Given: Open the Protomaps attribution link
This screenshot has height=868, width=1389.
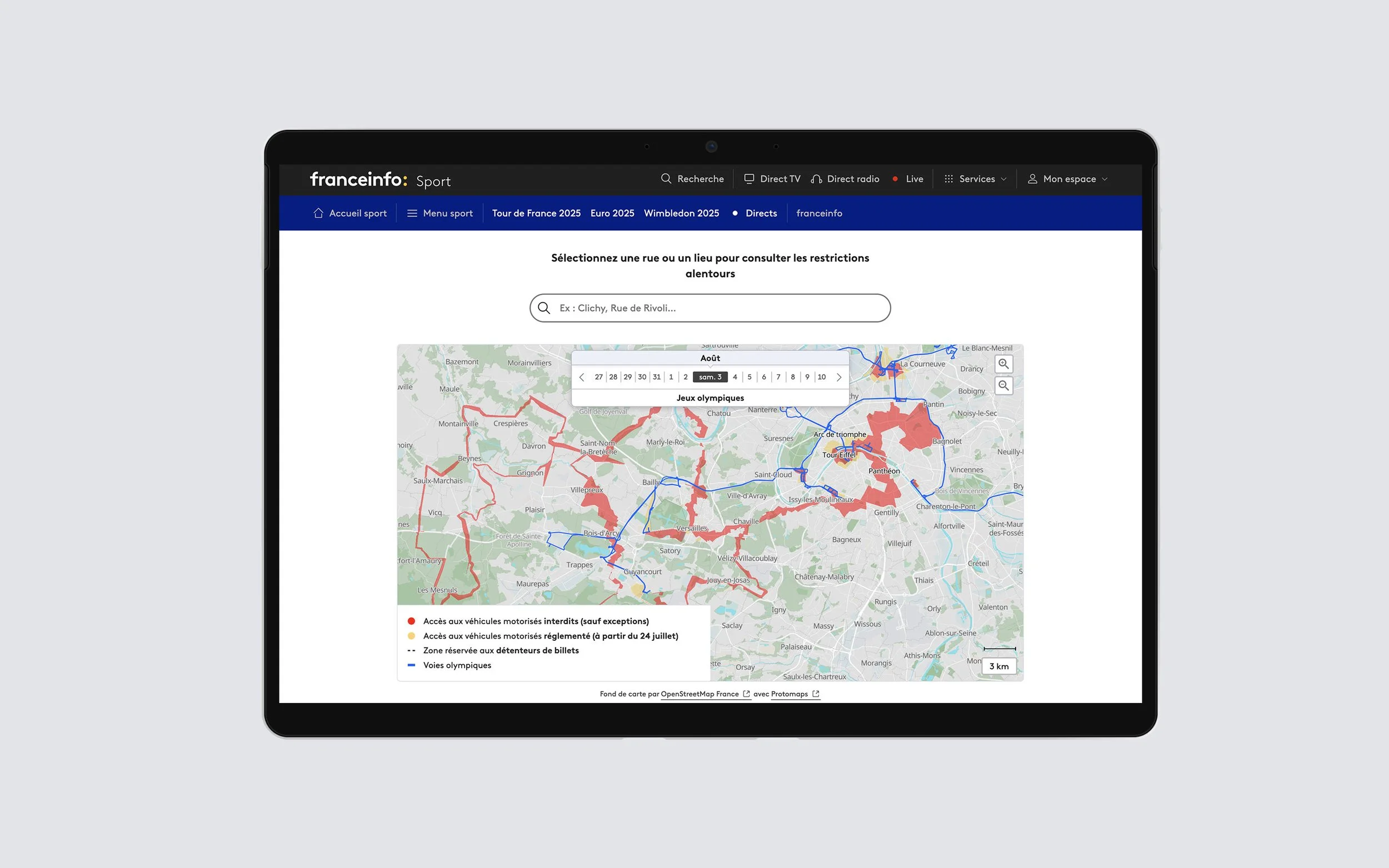Looking at the screenshot, I should point(790,694).
